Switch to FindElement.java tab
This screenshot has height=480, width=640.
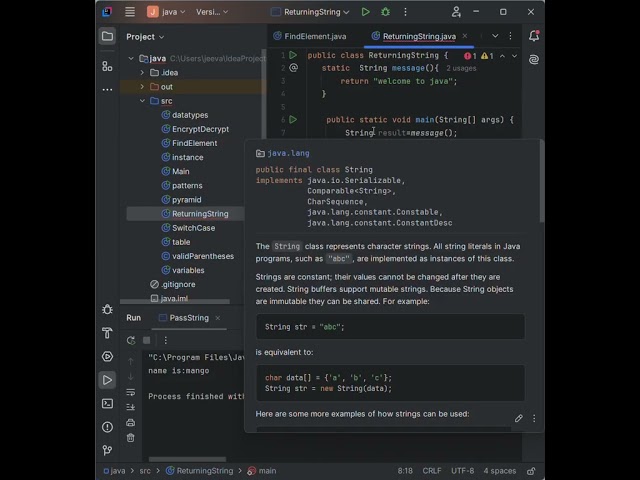[x=310, y=36]
